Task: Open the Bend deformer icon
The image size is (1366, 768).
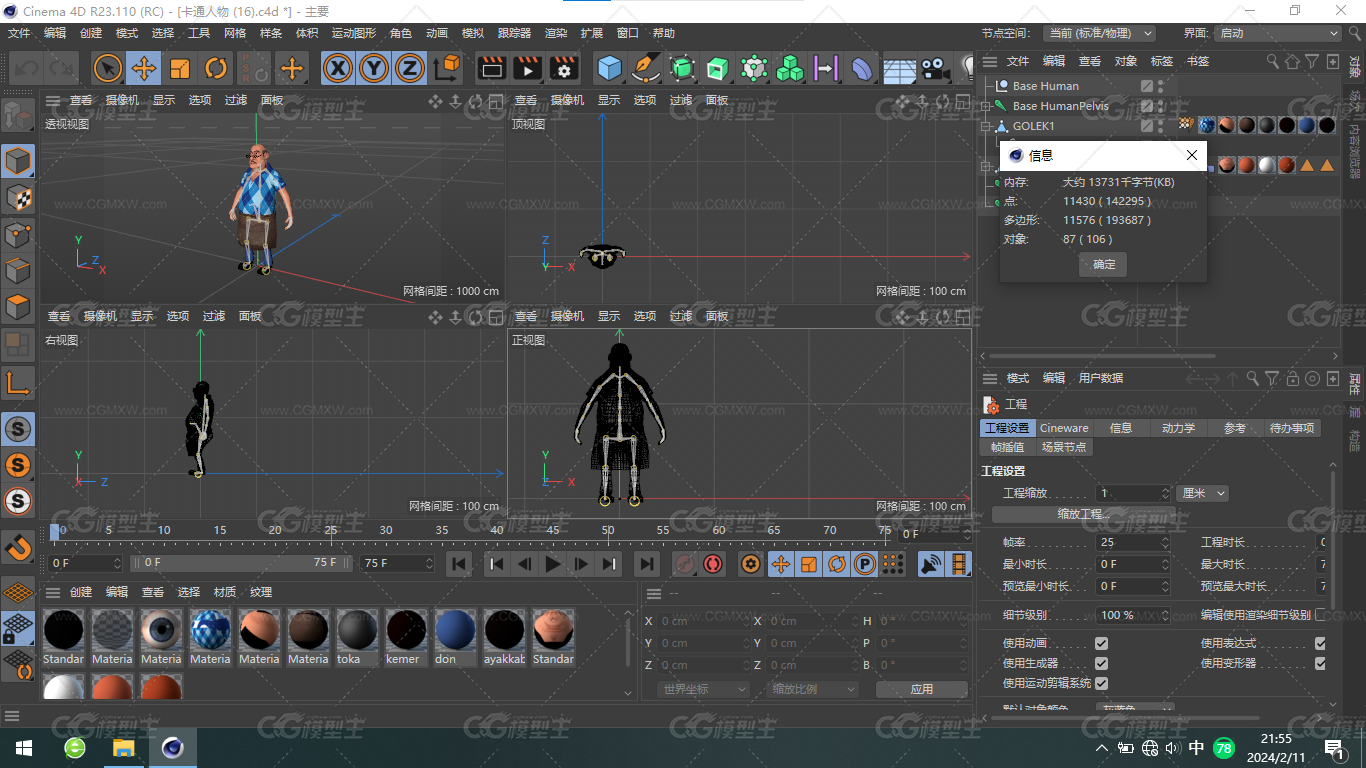Action: [862, 68]
